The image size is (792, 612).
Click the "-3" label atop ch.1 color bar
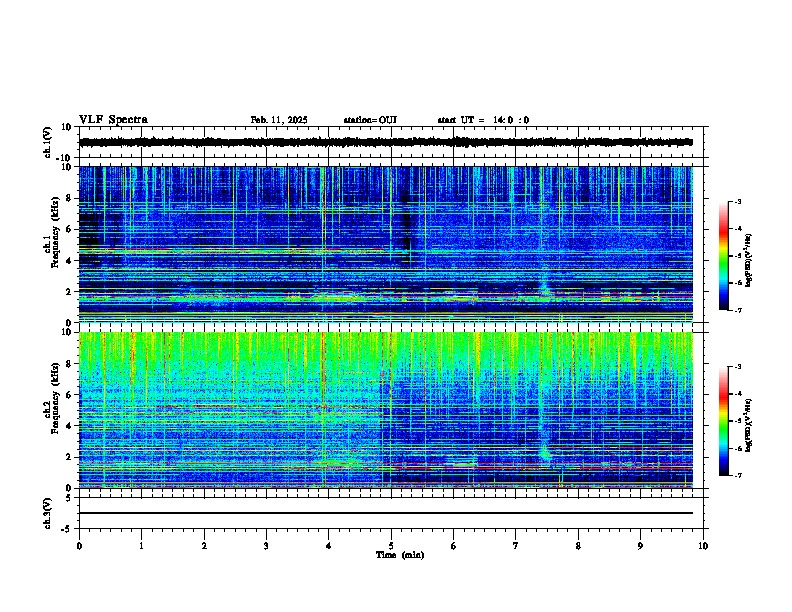click(737, 201)
